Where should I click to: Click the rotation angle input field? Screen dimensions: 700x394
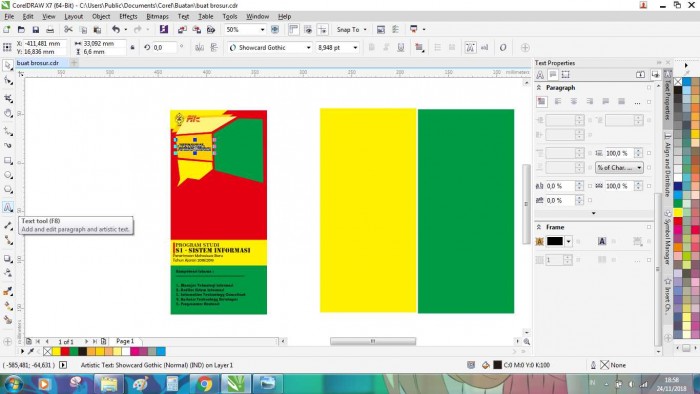pyautogui.click(x=164, y=47)
